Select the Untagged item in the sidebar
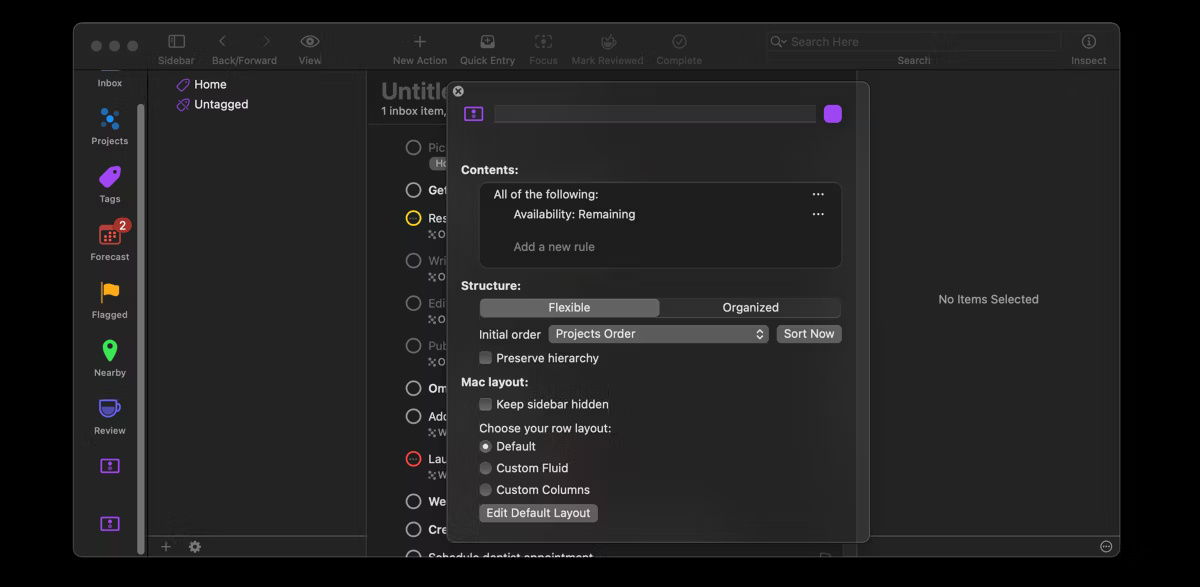 tap(221, 103)
